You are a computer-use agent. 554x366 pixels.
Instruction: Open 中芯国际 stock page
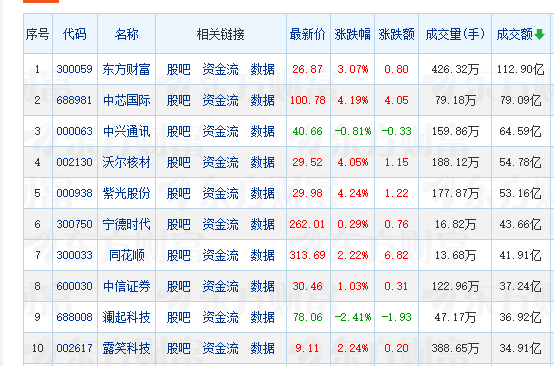126,100
